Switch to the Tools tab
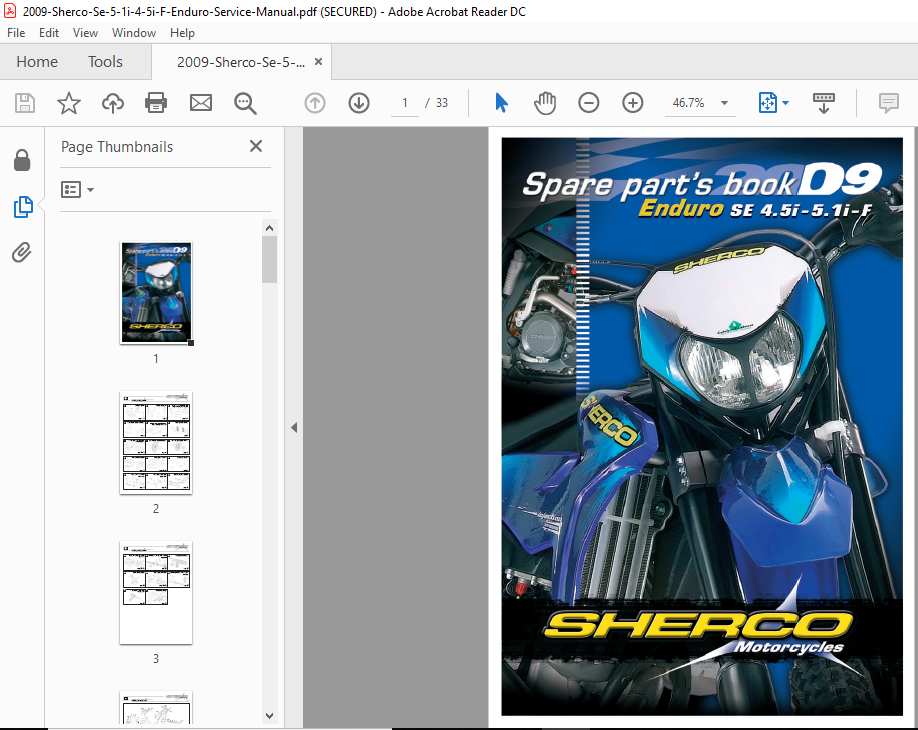 point(105,61)
